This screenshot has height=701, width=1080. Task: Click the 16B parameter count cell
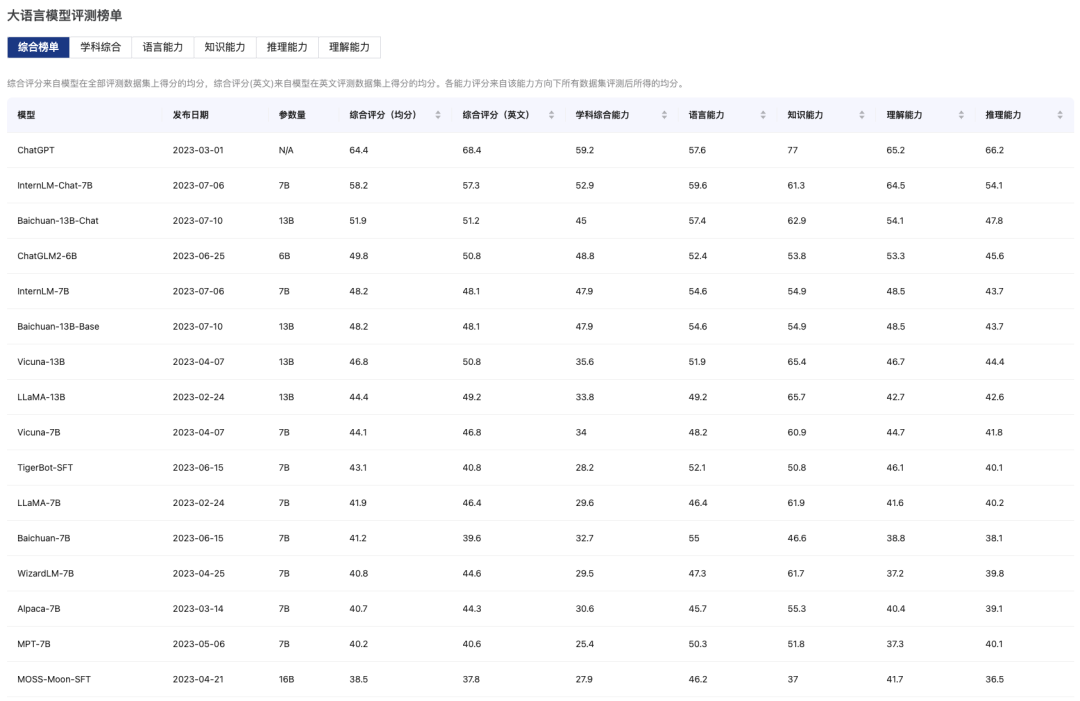pos(287,679)
